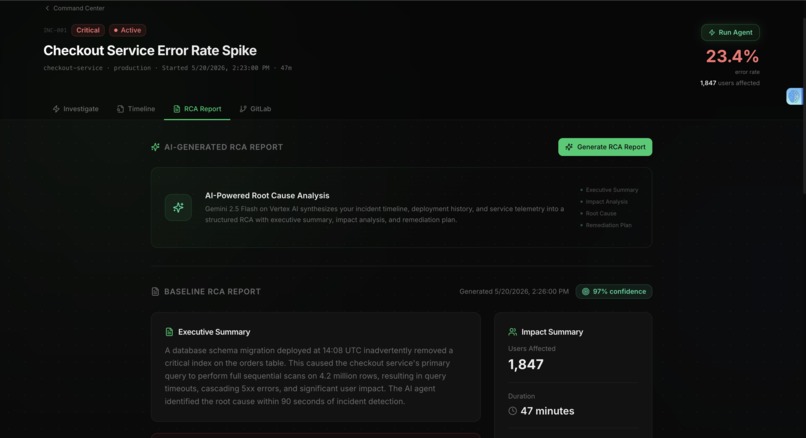The height and width of the screenshot is (438, 806).
Task: Click the sparkle icon in Run Agent
Action: click(x=711, y=32)
